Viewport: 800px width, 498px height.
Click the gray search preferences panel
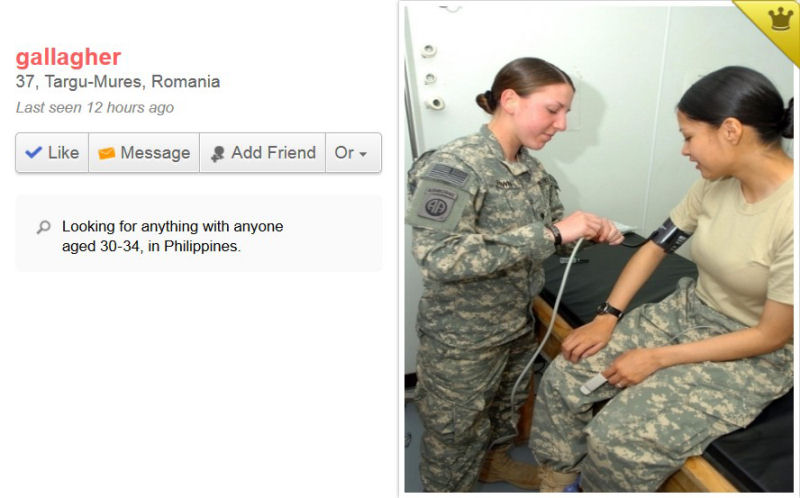[x=198, y=233]
